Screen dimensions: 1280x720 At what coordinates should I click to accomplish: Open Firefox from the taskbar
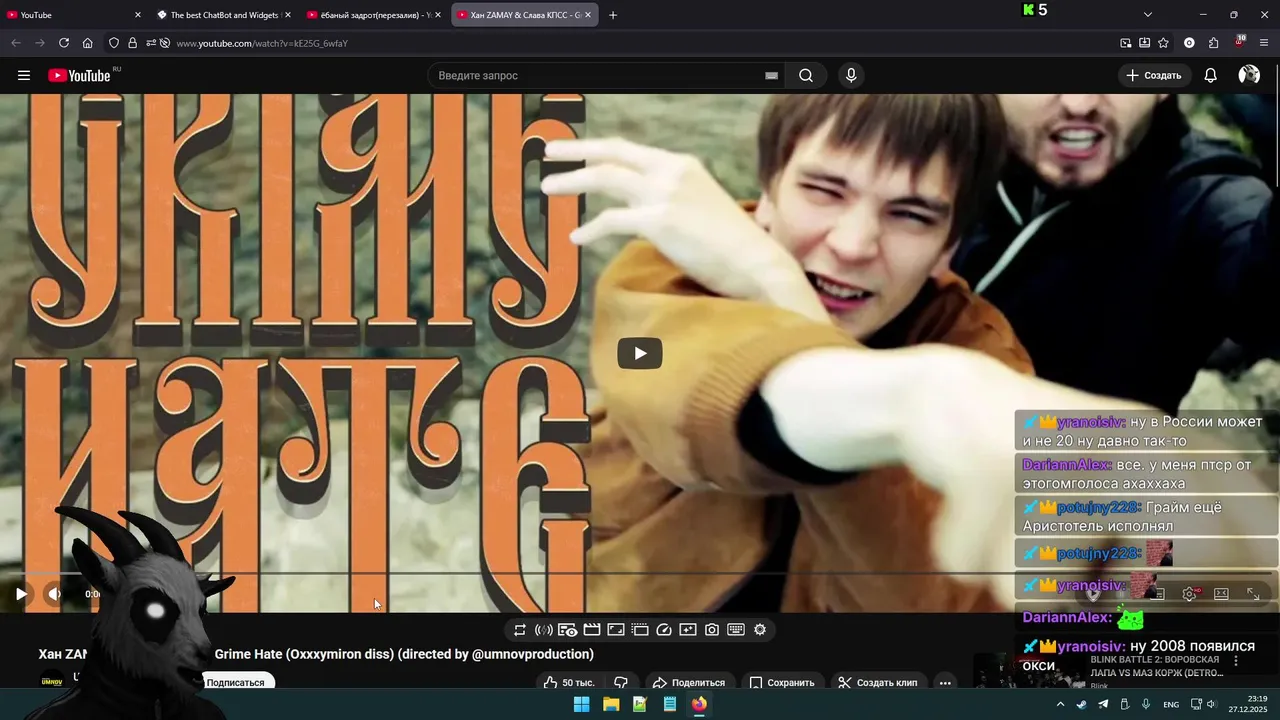[x=699, y=704]
